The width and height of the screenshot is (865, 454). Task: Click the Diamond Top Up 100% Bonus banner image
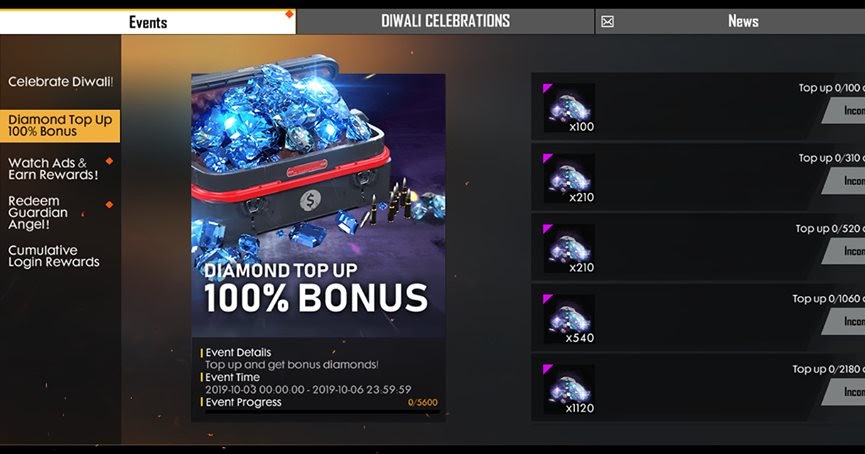point(318,205)
